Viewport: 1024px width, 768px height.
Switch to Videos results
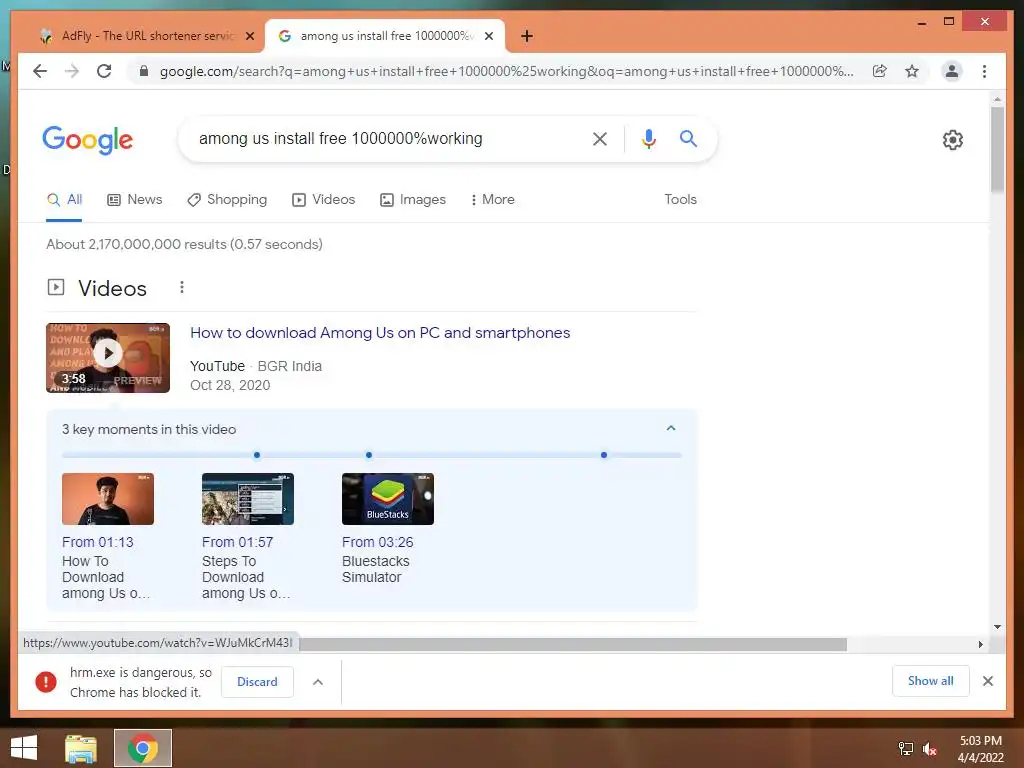(323, 200)
